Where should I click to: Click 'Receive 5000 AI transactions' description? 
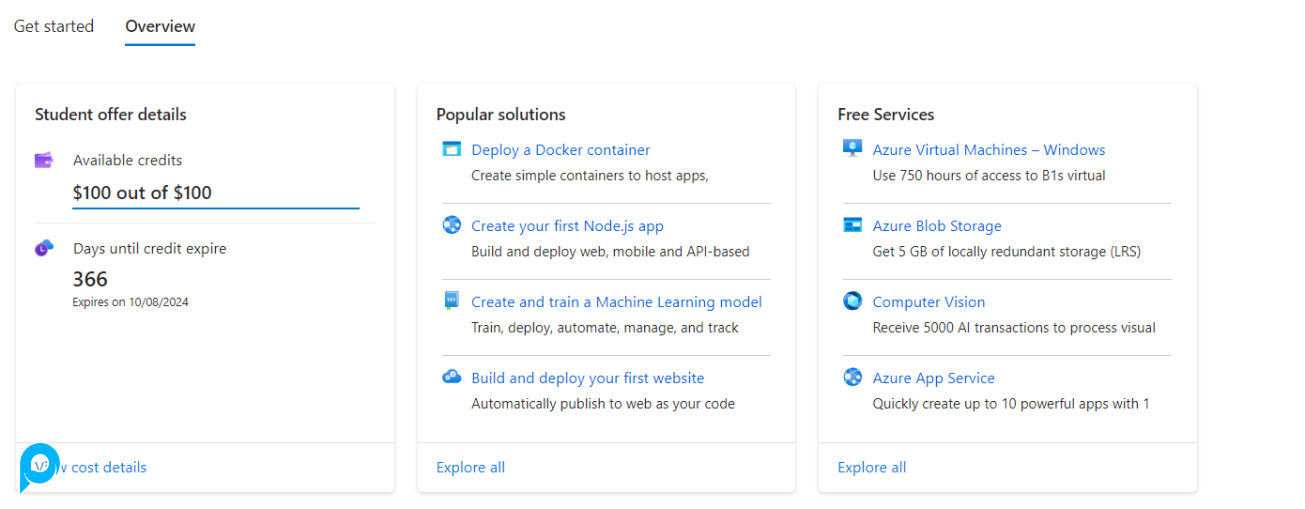[1014, 327]
